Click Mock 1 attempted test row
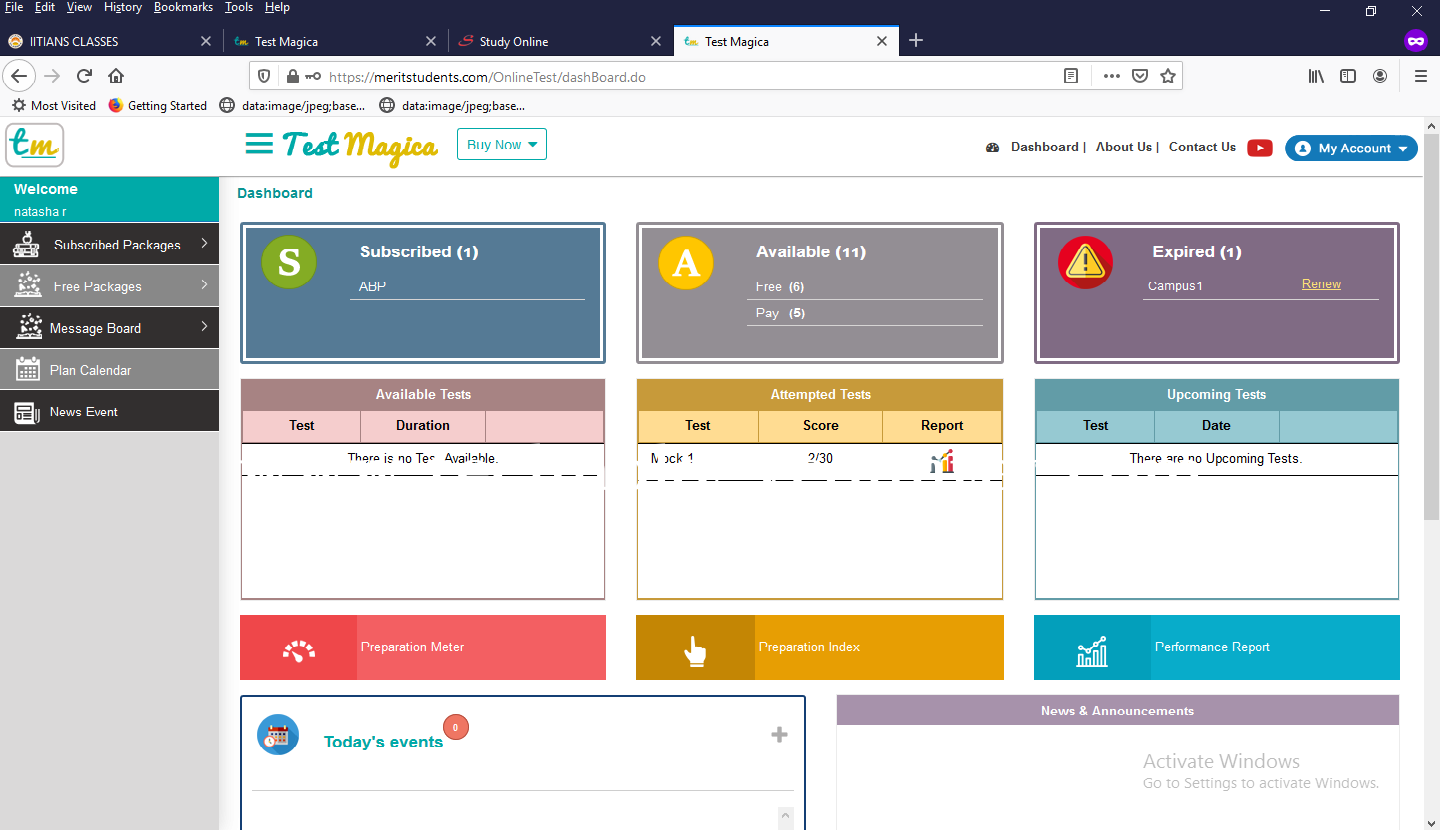 (x=820, y=459)
